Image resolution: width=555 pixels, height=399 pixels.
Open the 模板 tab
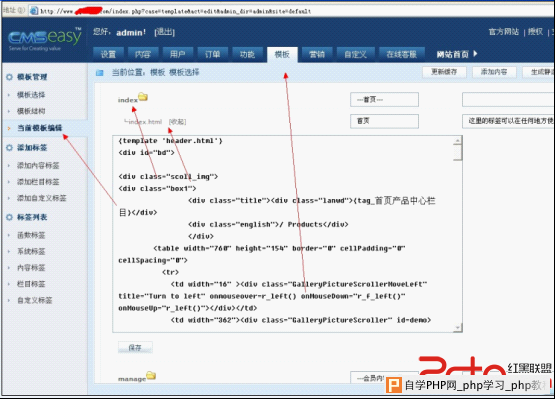click(x=282, y=55)
